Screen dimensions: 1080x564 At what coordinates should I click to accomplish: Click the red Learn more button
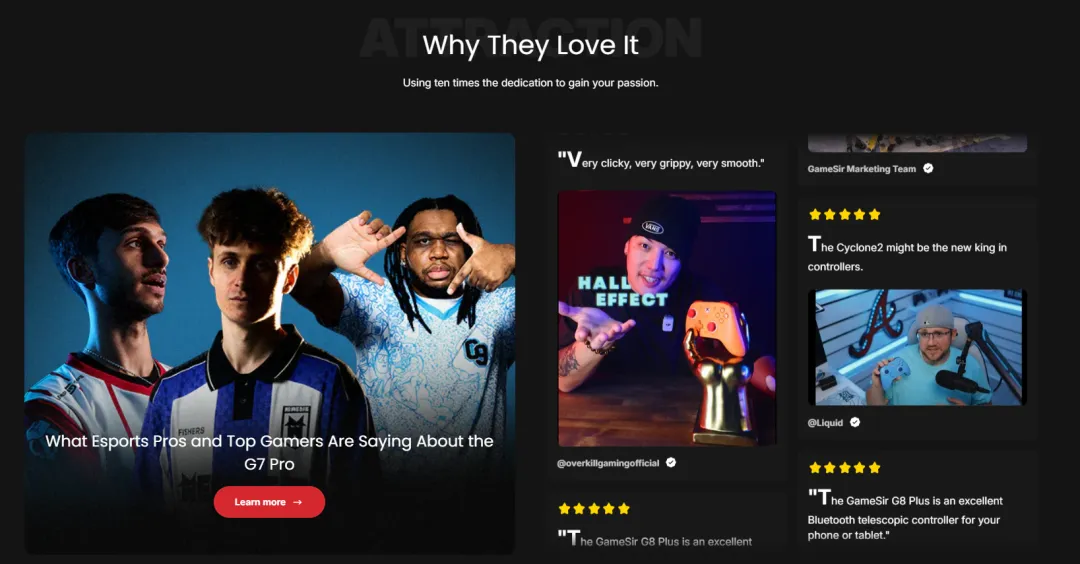click(x=269, y=502)
